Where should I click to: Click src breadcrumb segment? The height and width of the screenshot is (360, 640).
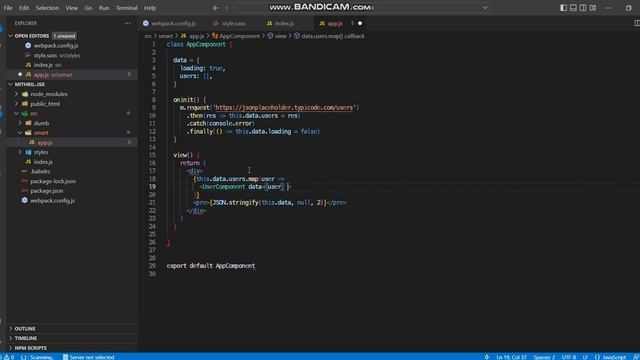(x=148, y=36)
